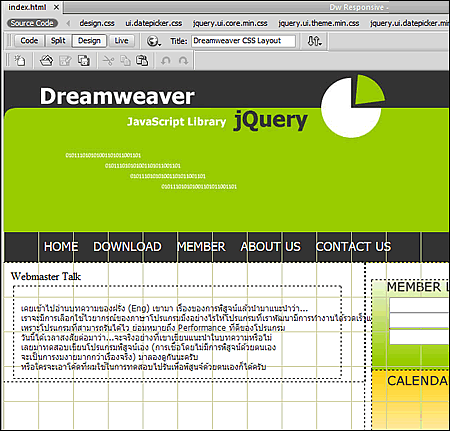Click the first member login input field
450x431 pixels.
[x=419, y=305]
